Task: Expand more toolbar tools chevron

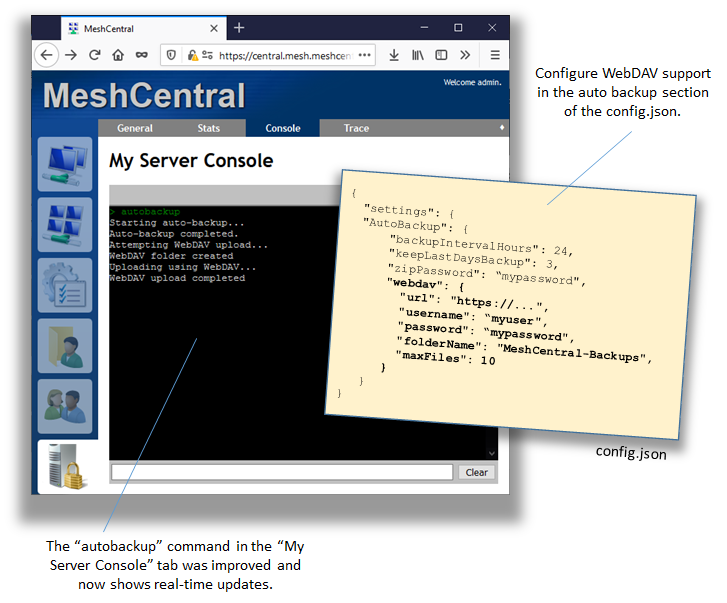Action: click(465, 55)
